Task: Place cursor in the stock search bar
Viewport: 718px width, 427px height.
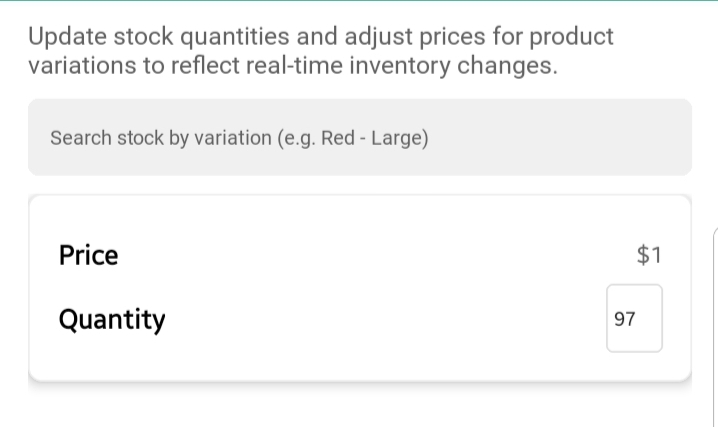Action: [240, 137]
